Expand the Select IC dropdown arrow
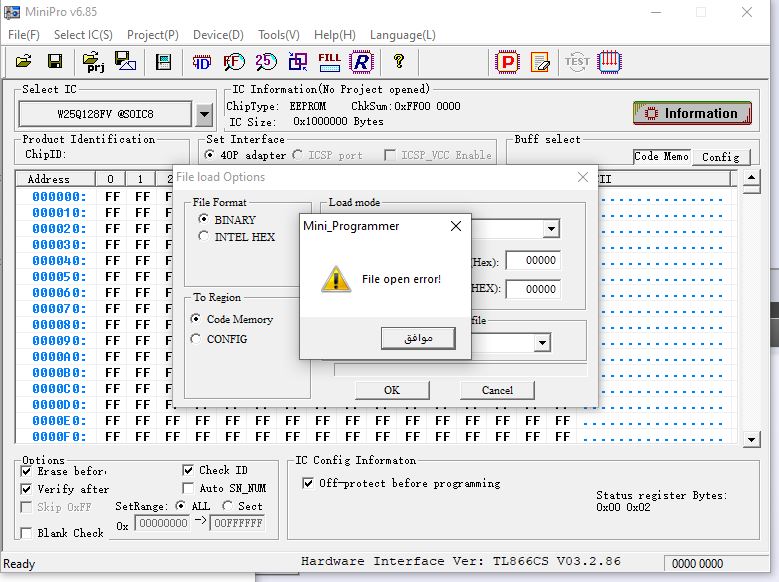The width and height of the screenshot is (779, 582). point(204,115)
